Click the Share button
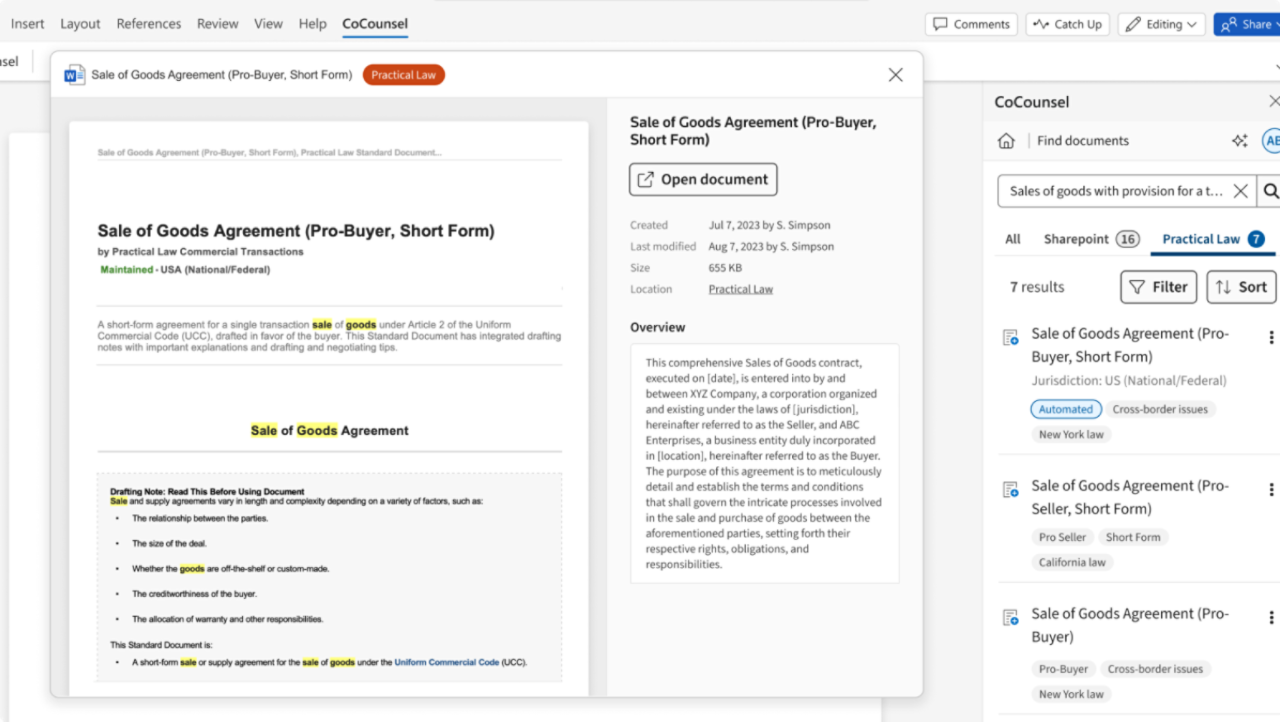This screenshot has width=1280, height=722. tap(1246, 24)
